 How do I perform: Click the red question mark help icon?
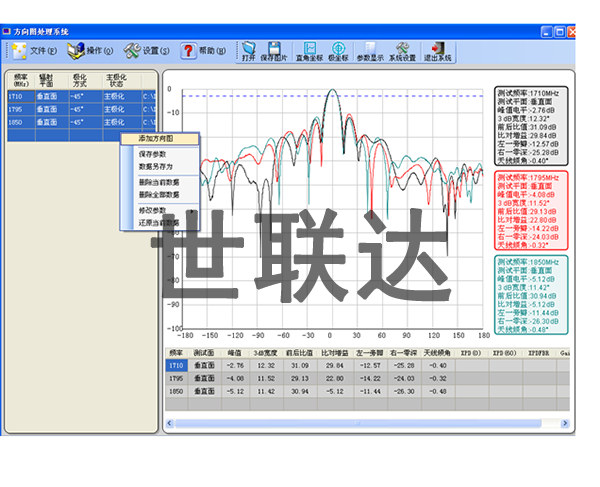click(x=188, y=51)
